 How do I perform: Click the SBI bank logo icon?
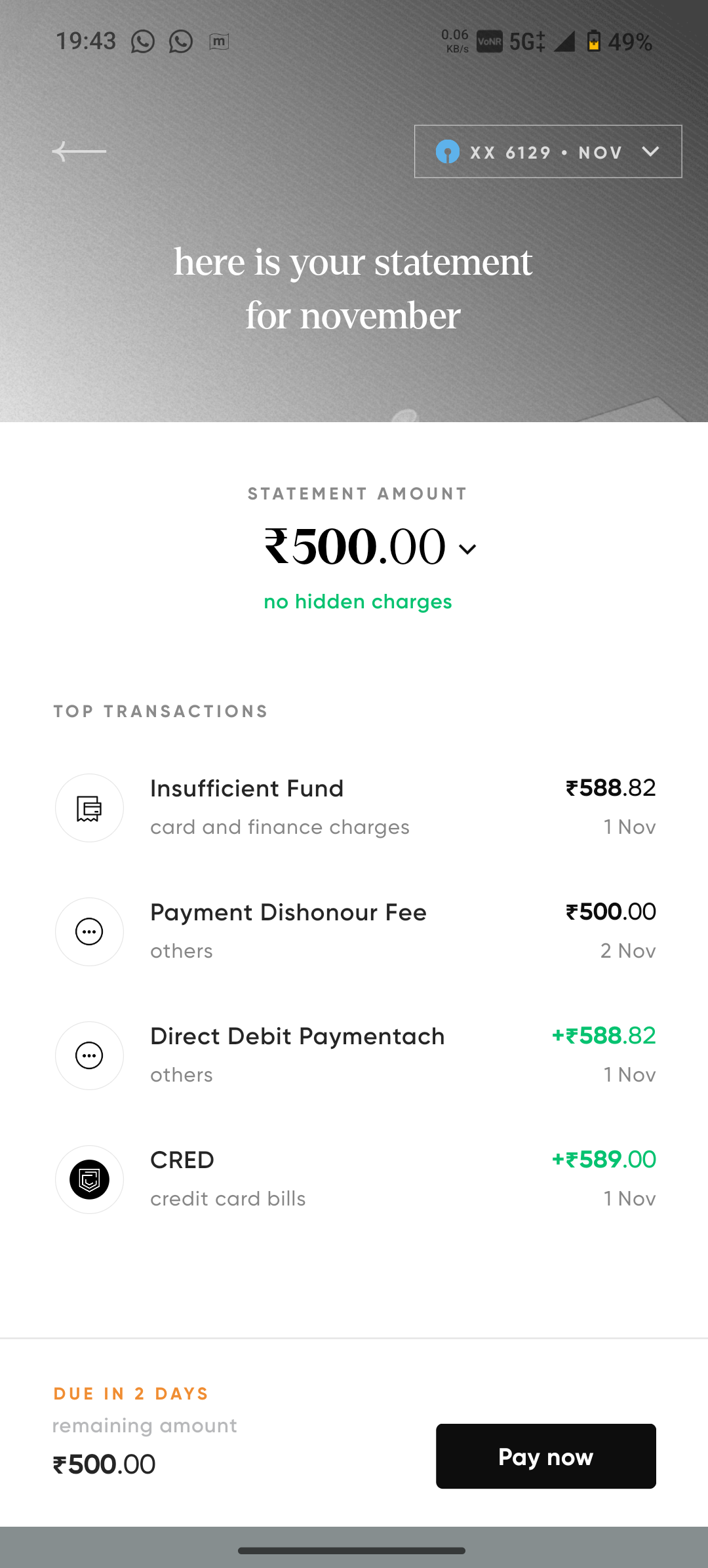click(448, 152)
